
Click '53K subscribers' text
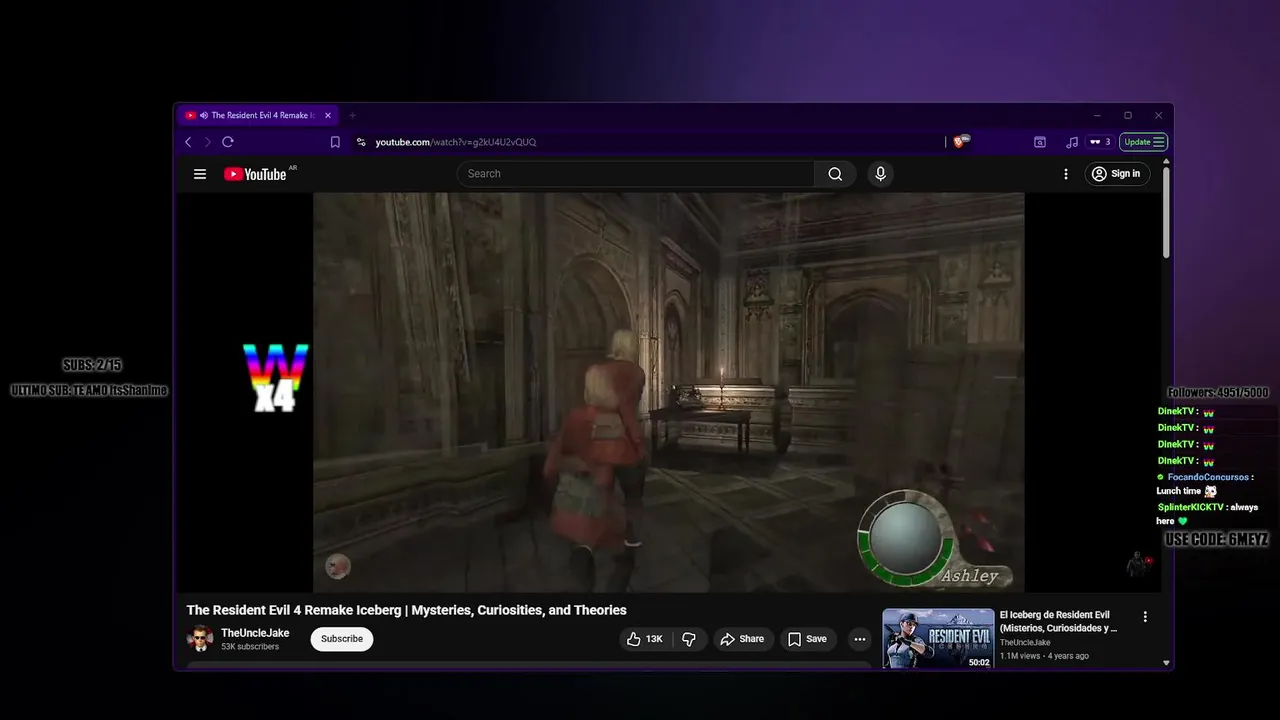(250, 647)
